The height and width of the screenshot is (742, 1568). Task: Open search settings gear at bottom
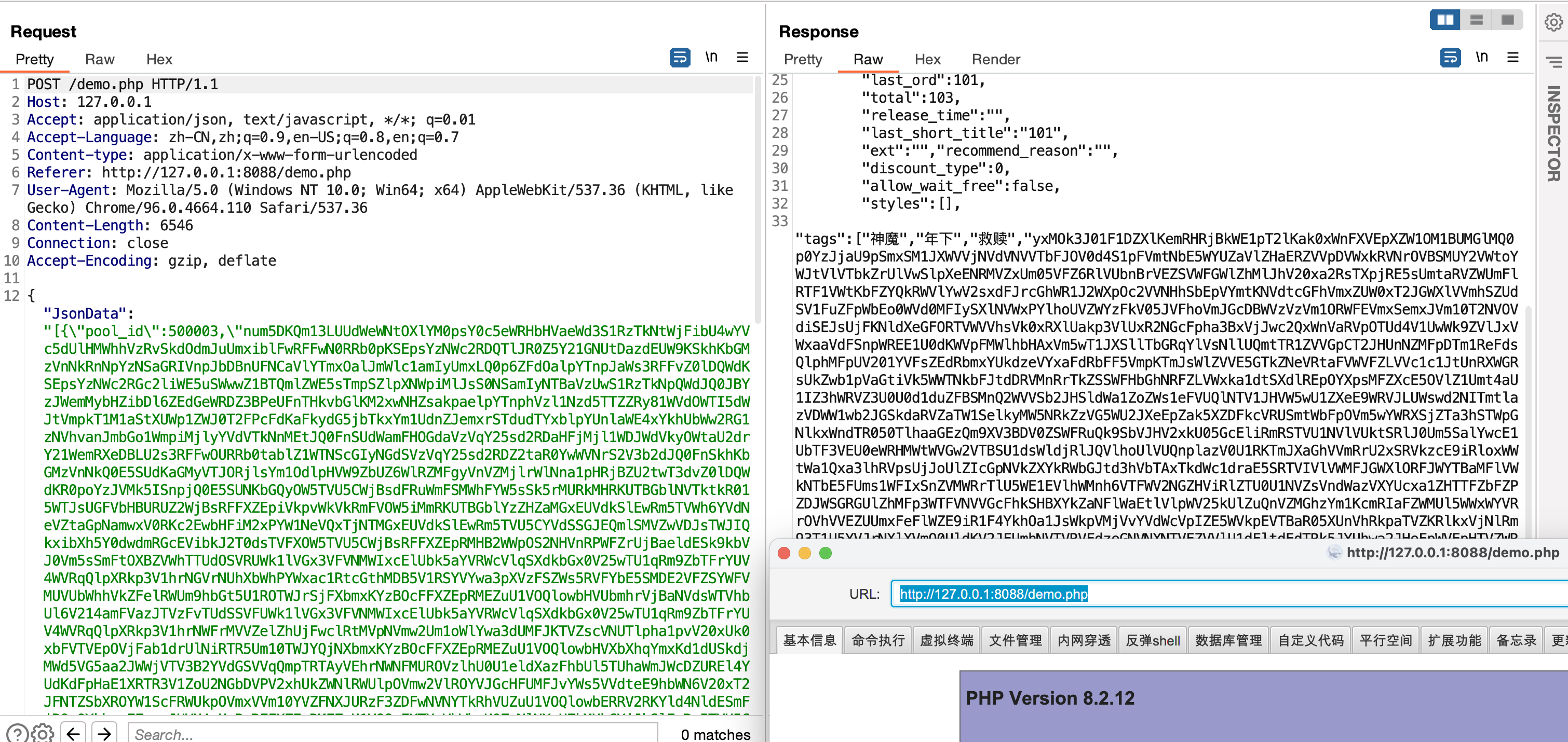[43, 733]
